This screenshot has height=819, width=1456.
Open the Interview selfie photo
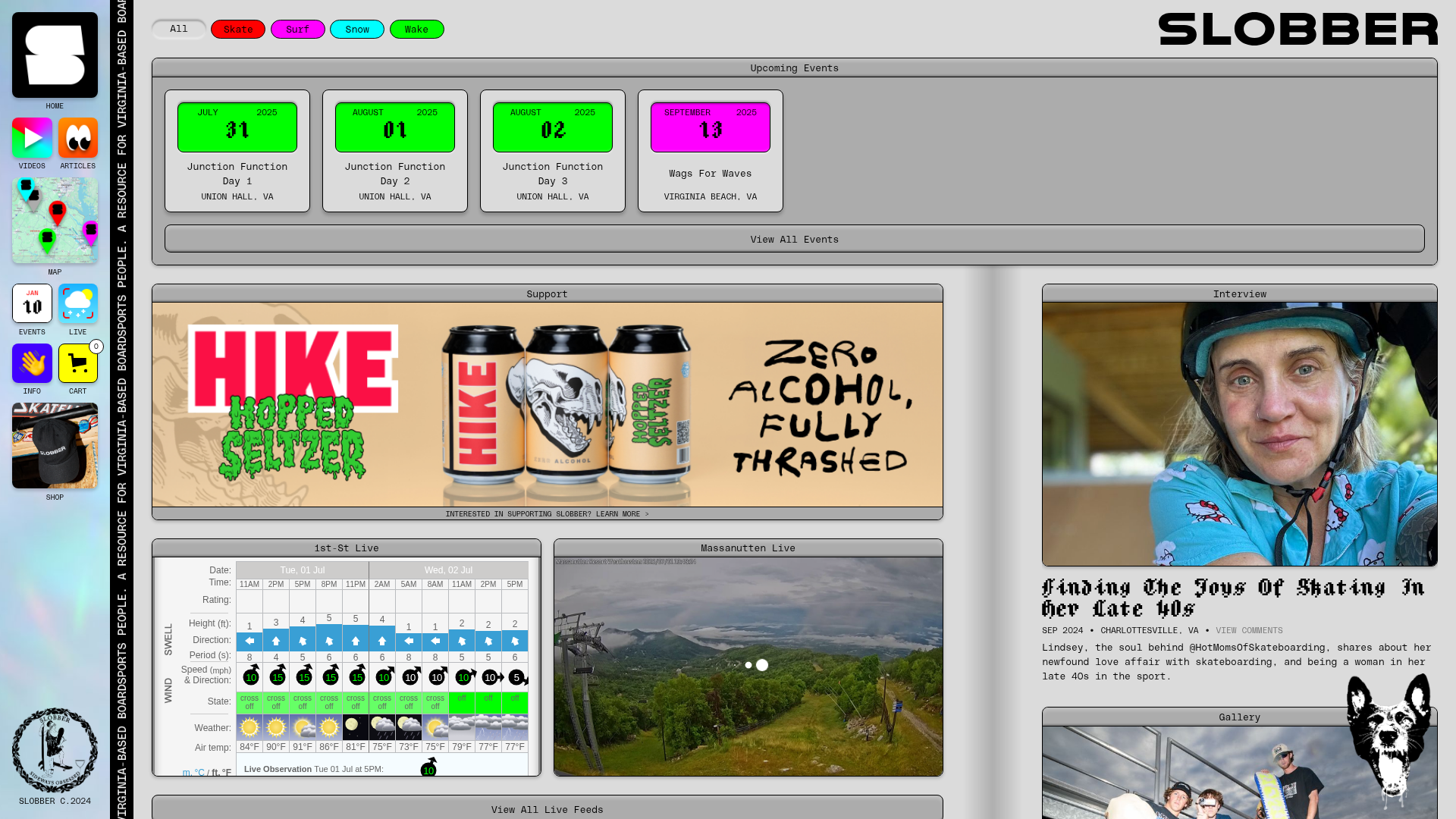point(1240,435)
